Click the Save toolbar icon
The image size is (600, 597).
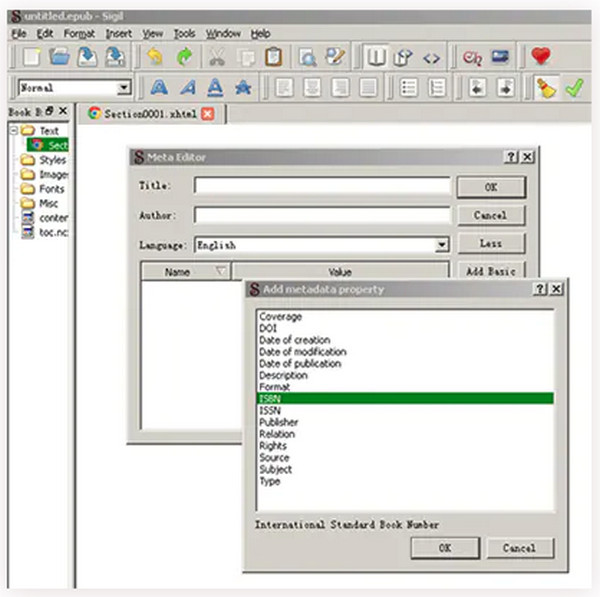(87, 57)
